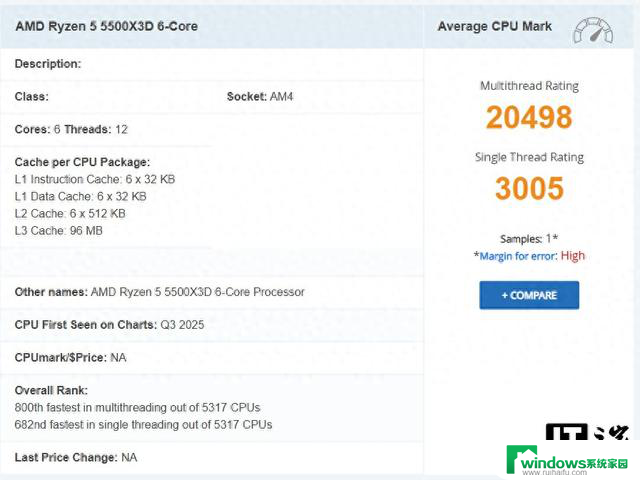The image size is (640, 480).
Task: Click the 682nd fastest in single threading line
Action: point(143,424)
